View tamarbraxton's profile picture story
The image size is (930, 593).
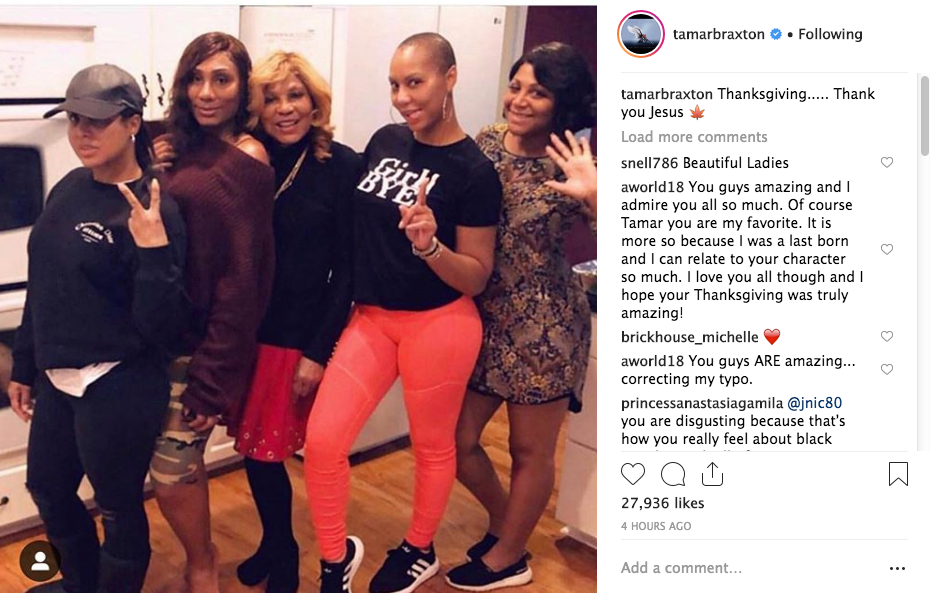pos(641,34)
